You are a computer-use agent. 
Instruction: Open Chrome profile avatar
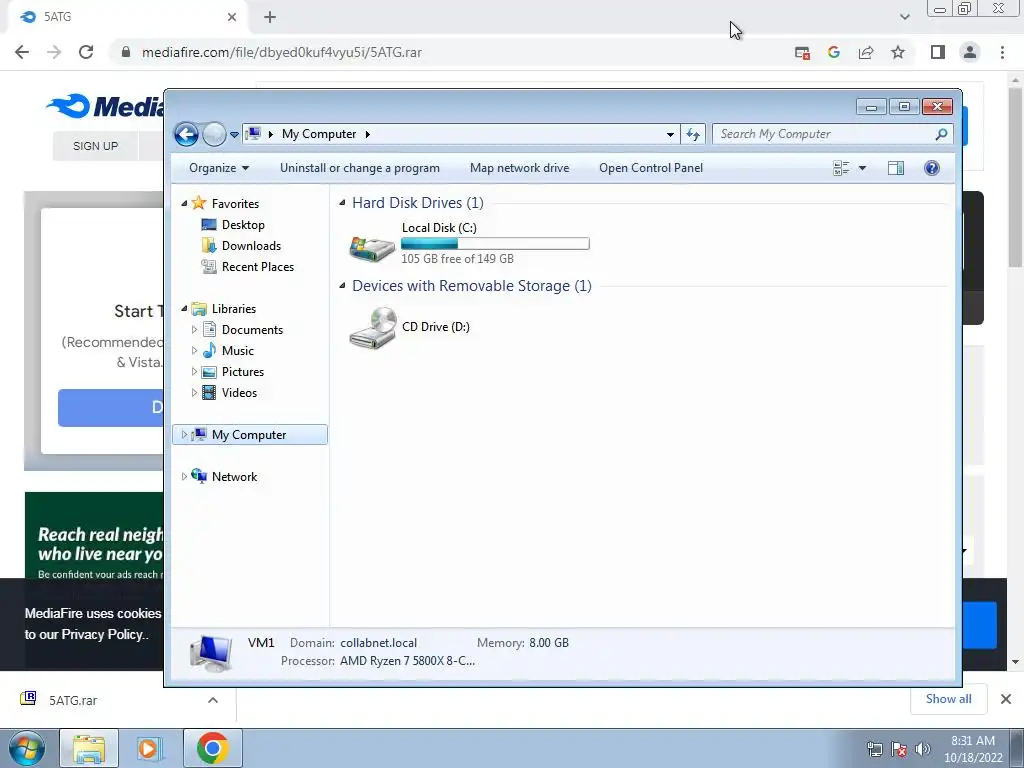[970, 52]
